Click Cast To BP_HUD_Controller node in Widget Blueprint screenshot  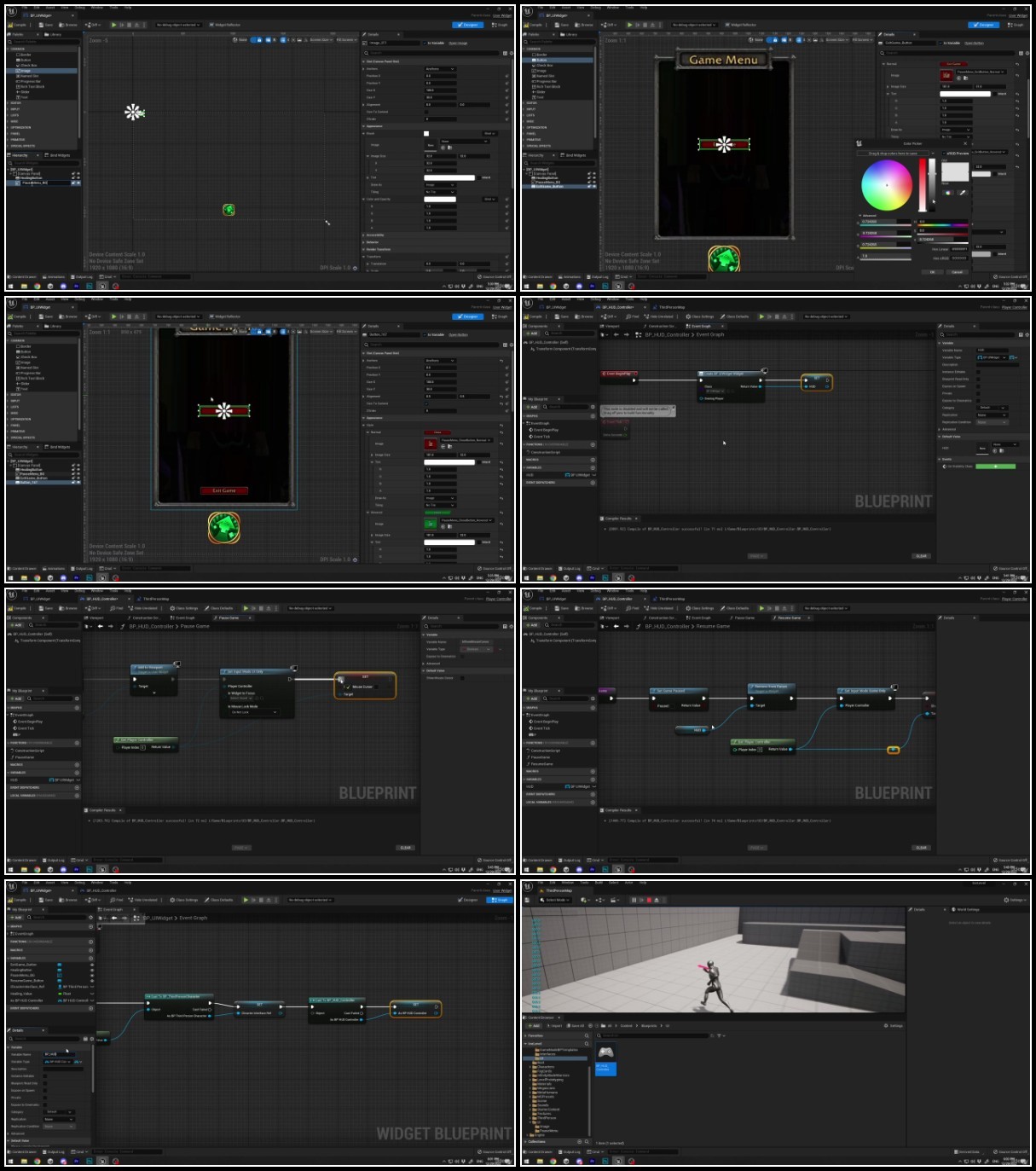pos(338,1009)
